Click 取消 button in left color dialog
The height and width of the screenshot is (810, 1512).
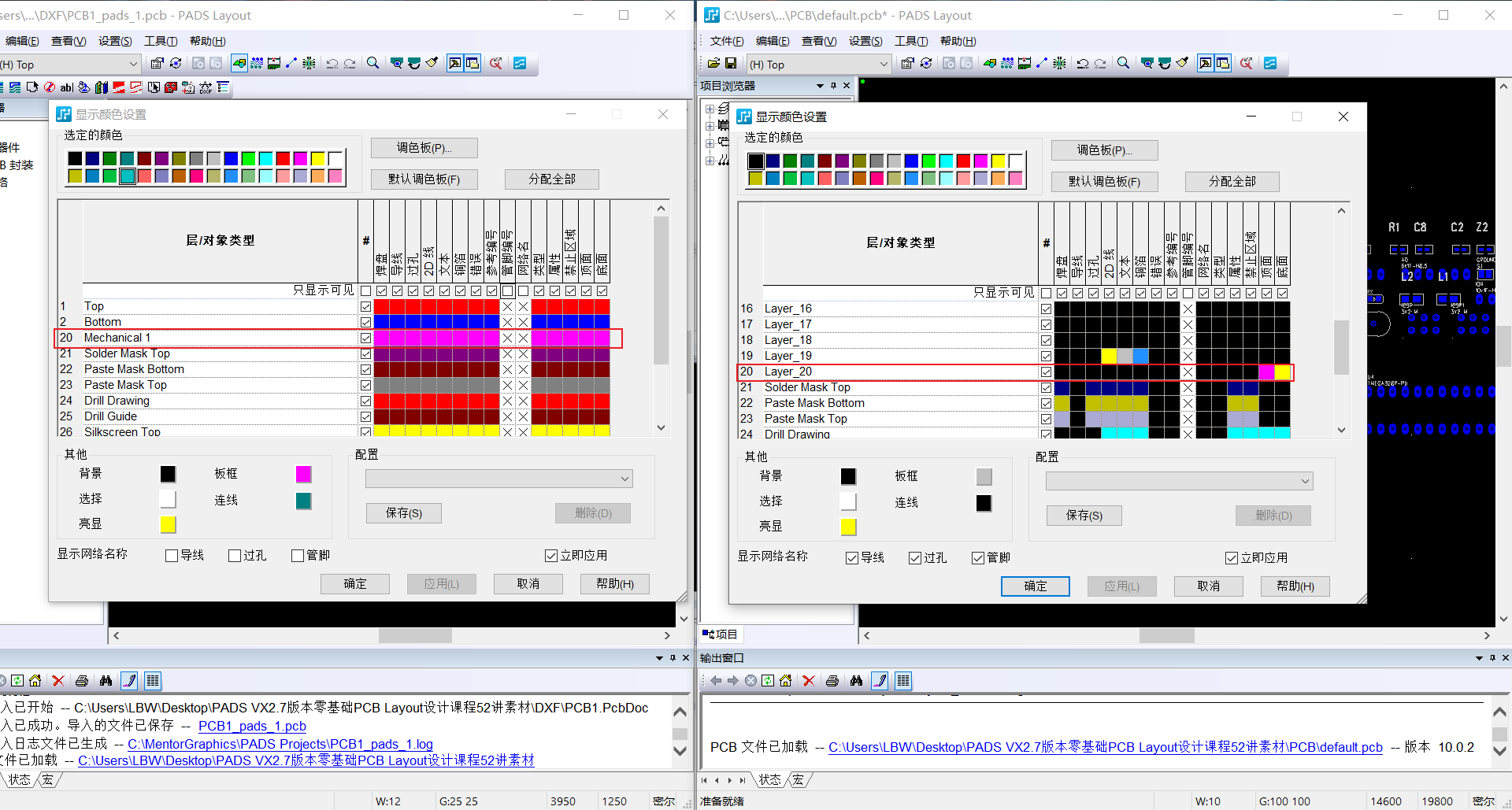[528, 584]
